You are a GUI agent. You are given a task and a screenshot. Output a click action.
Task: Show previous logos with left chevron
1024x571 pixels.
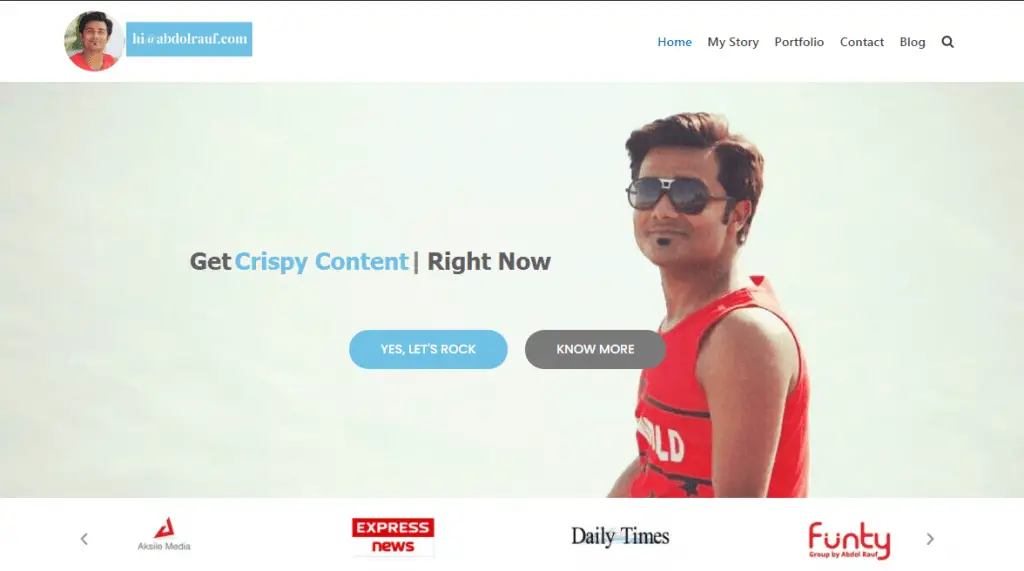84,539
